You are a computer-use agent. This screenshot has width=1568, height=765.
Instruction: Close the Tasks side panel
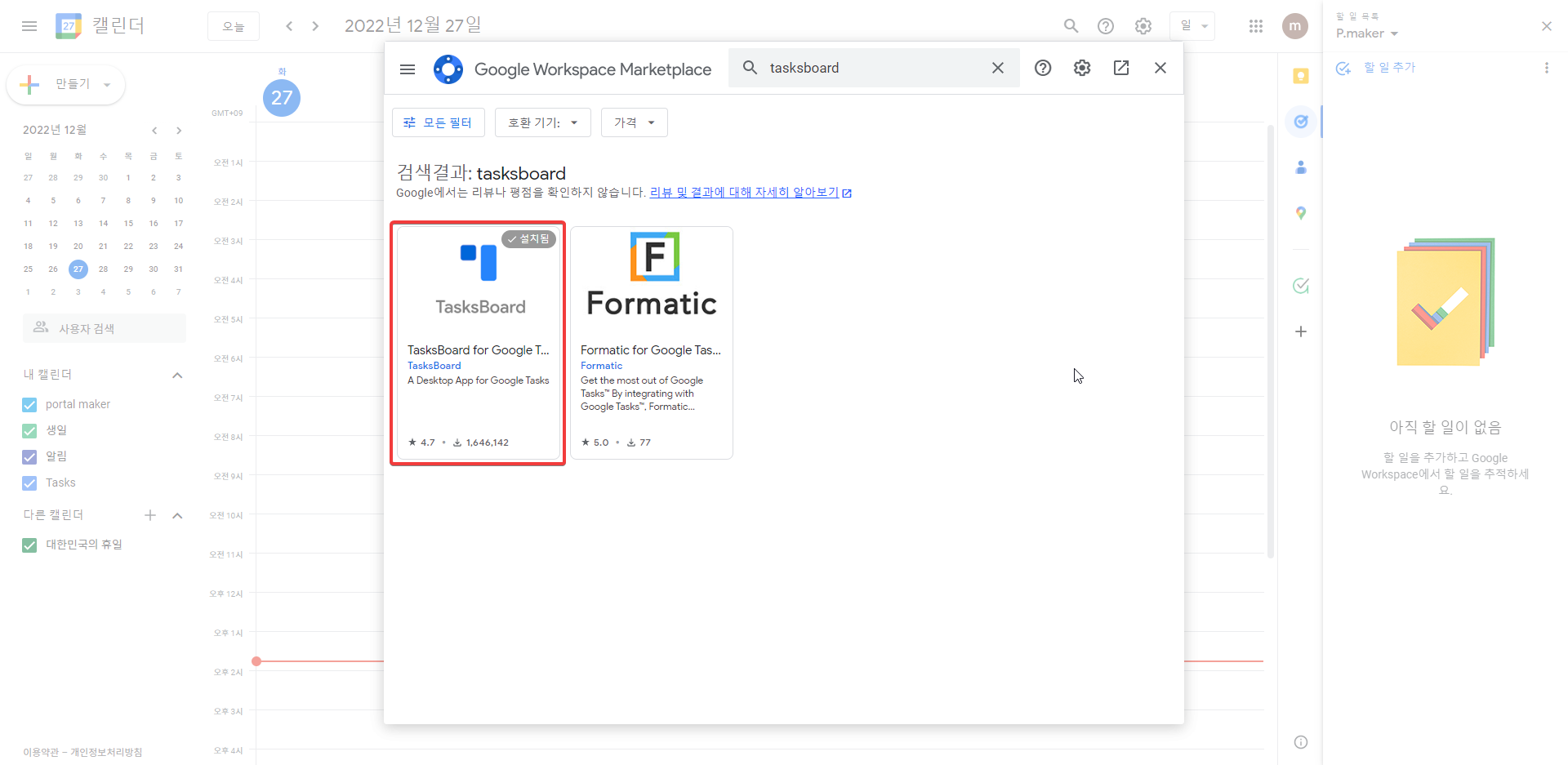(x=1546, y=26)
